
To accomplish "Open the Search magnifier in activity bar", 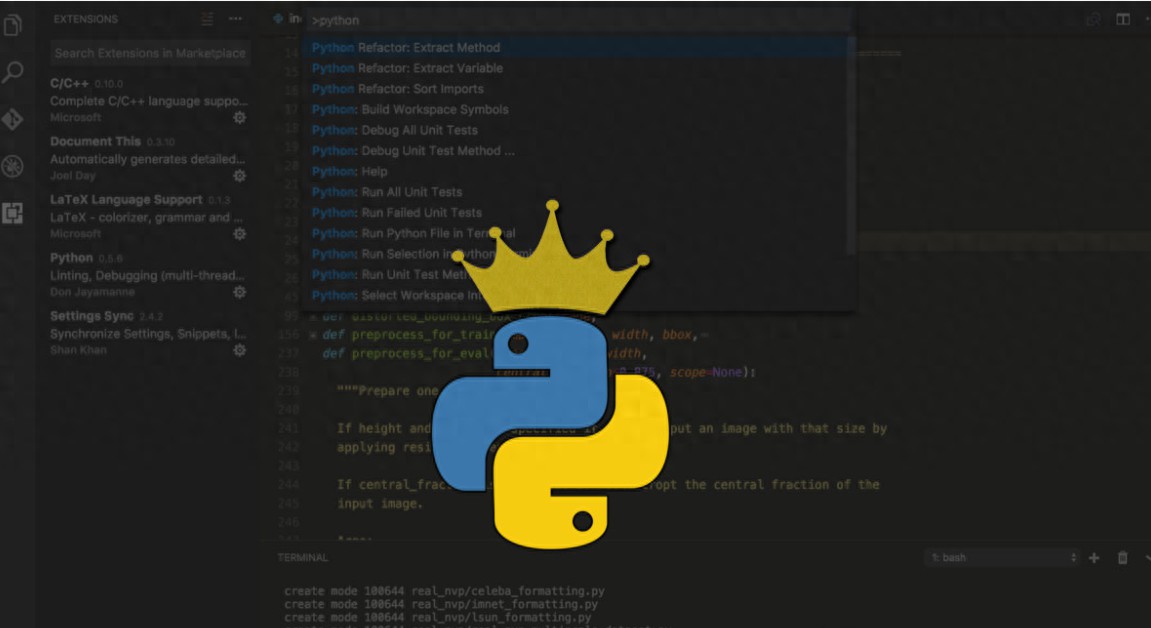I will [x=12, y=72].
